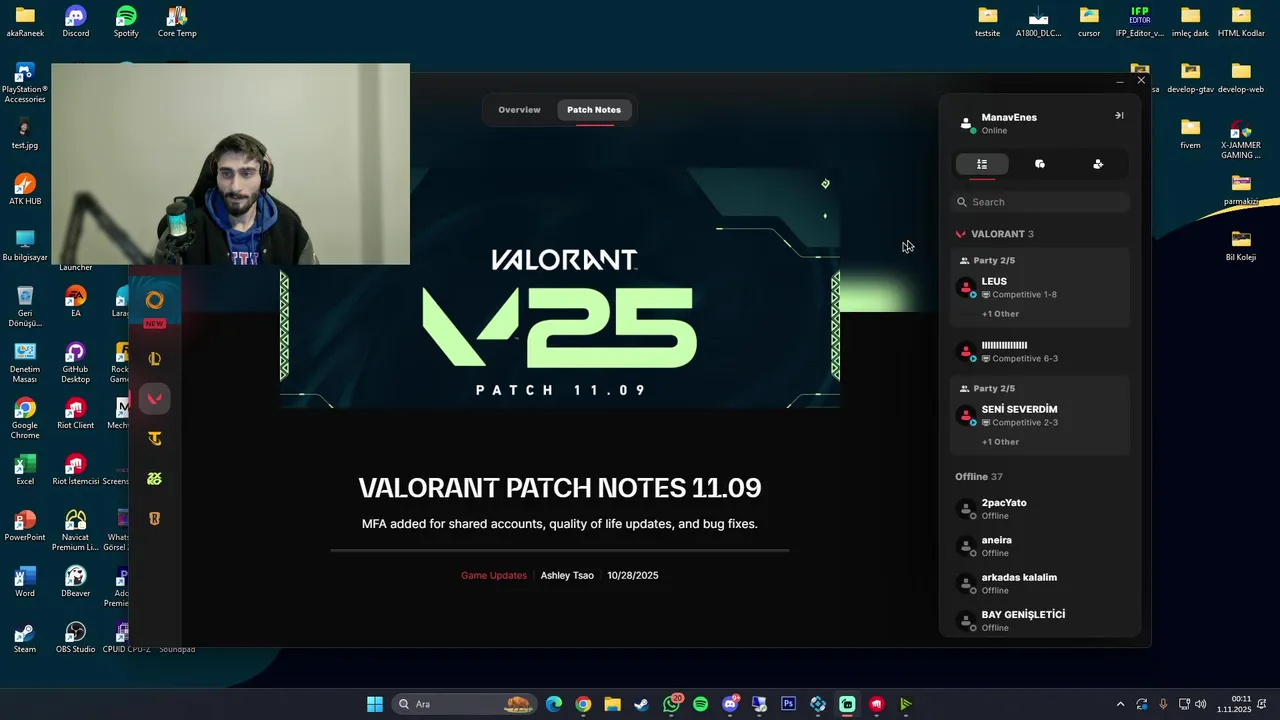Screen dimensions: 1280x720
Task: Select offline friend BAY GENİŞLETİCİ
Action: [1040, 620]
